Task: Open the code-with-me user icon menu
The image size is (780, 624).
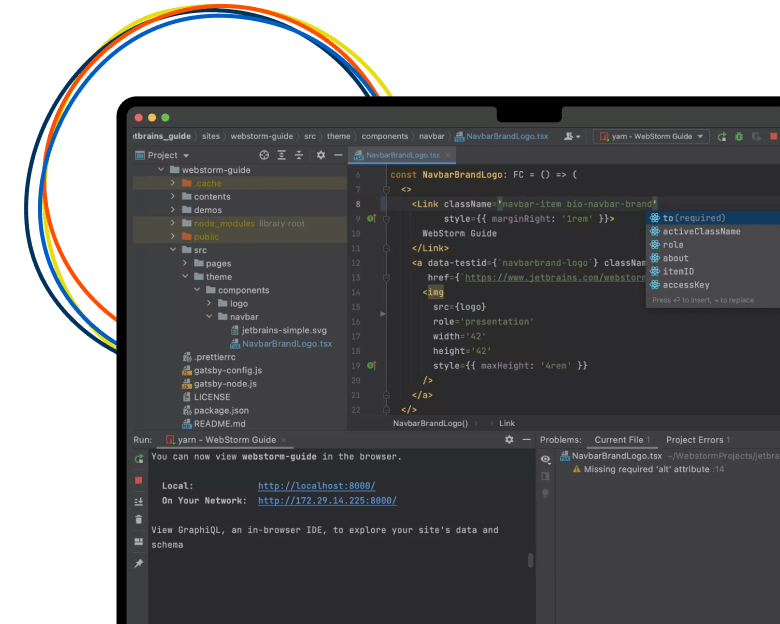Action: coord(572,136)
